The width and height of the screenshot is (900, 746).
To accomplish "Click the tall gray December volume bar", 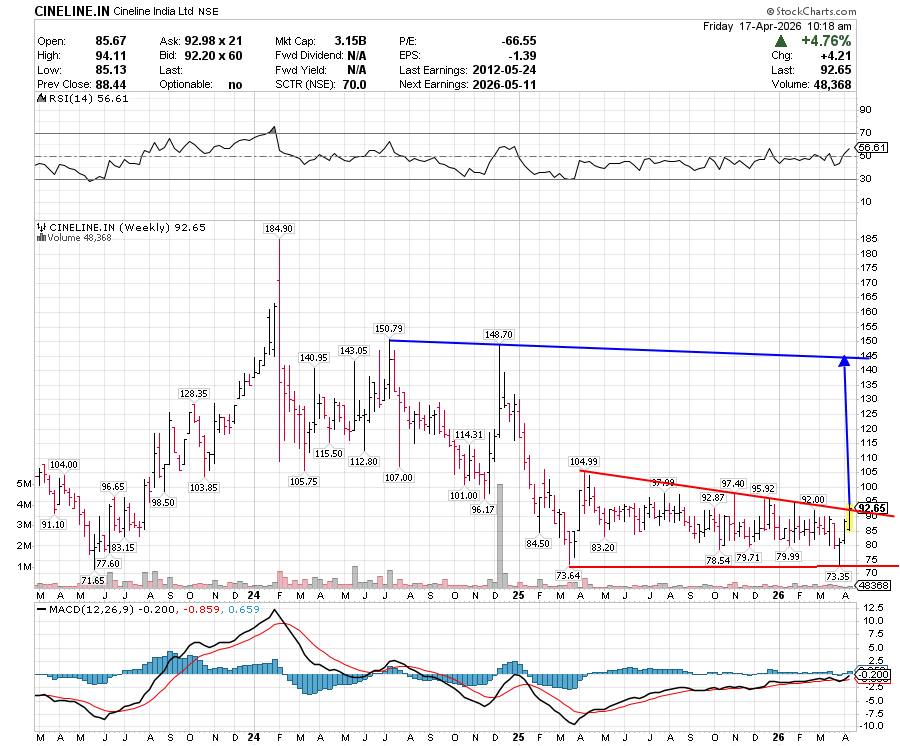I will click(x=500, y=536).
